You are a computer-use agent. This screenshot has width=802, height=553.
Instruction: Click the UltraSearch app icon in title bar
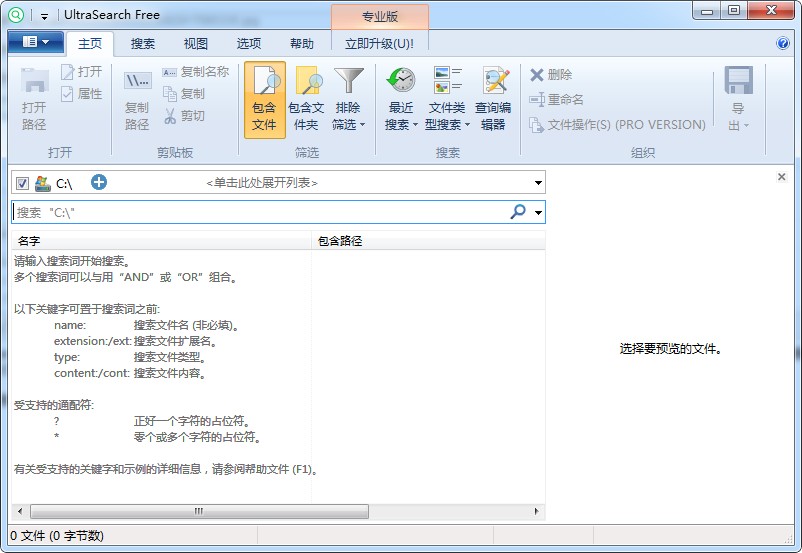(16, 15)
